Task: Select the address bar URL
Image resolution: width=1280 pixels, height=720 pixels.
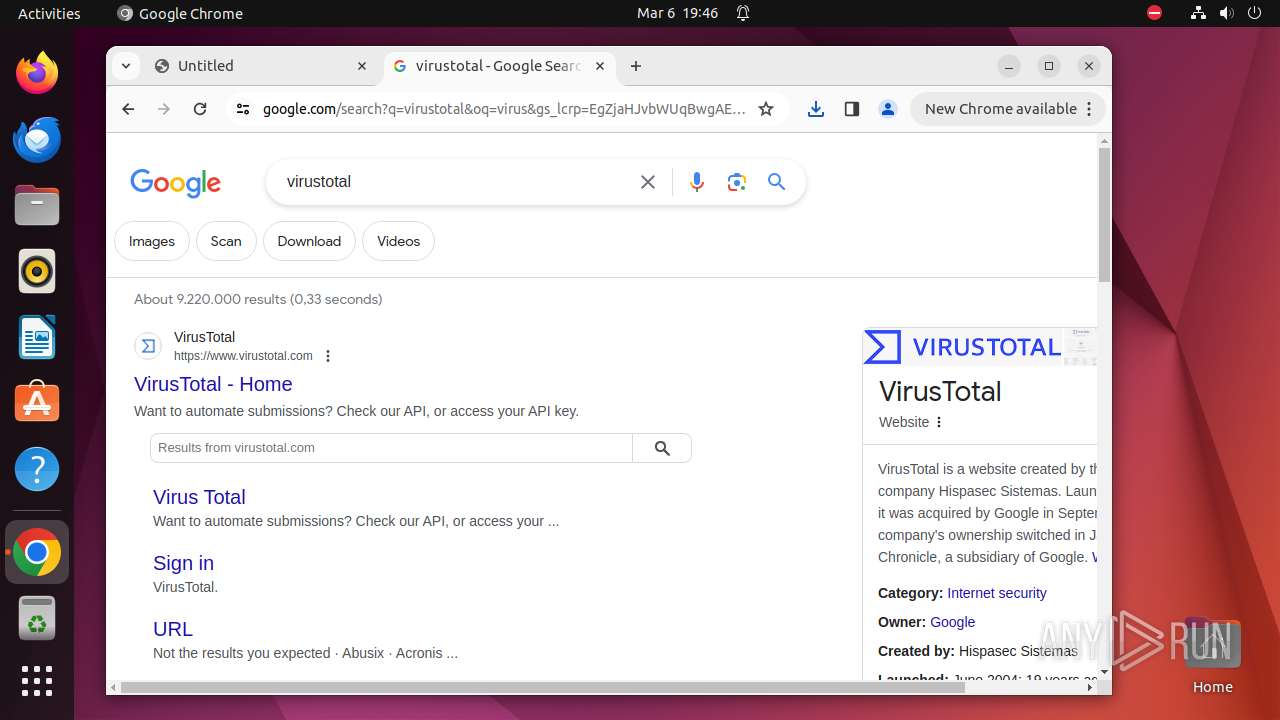Action: pos(504,109)
